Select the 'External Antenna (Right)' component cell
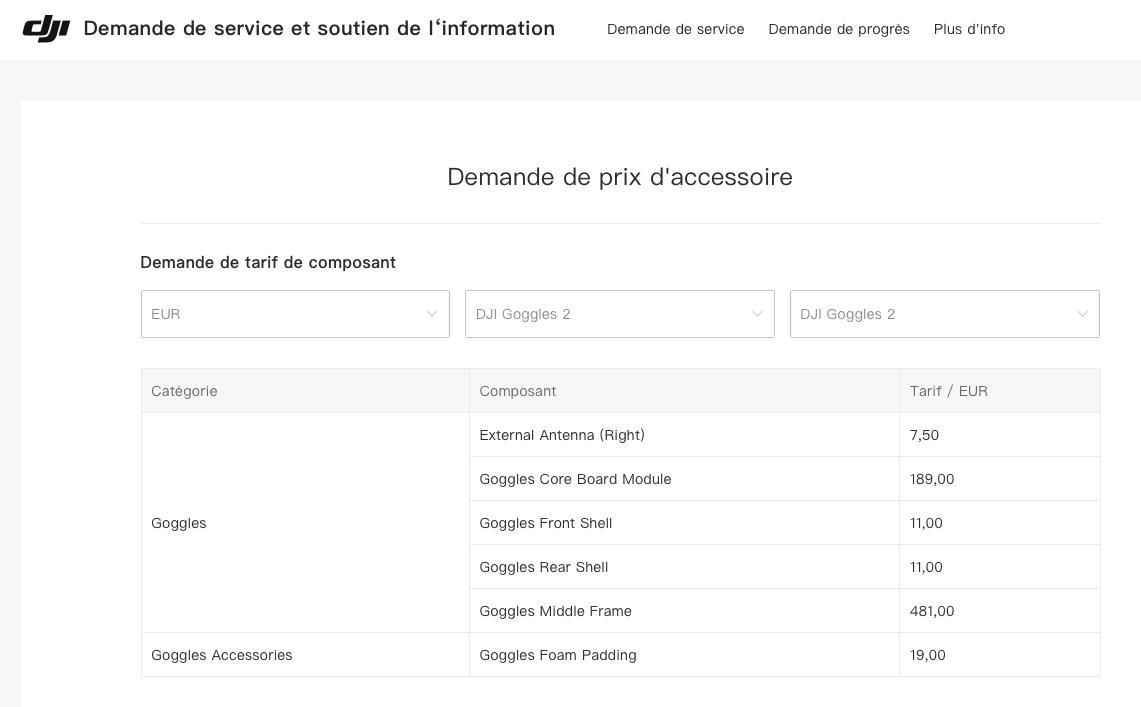 tap(684, 435)
